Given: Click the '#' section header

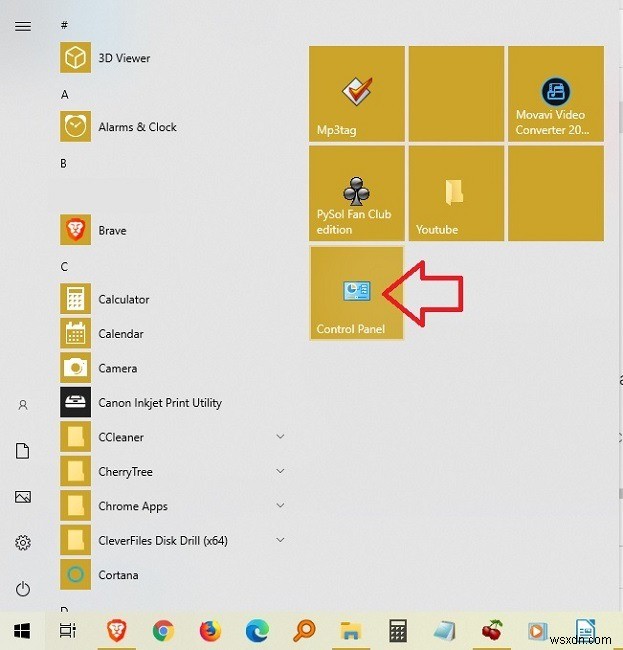Looking at the screenshot, I should coord(64,25).
